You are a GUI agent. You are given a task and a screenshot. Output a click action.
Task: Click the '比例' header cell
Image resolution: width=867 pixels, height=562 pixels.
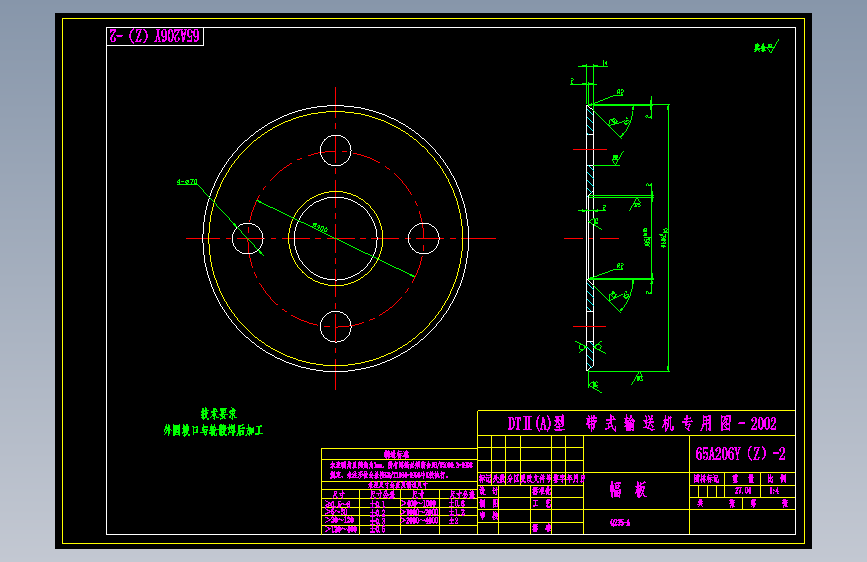click(x=777, y=478)
